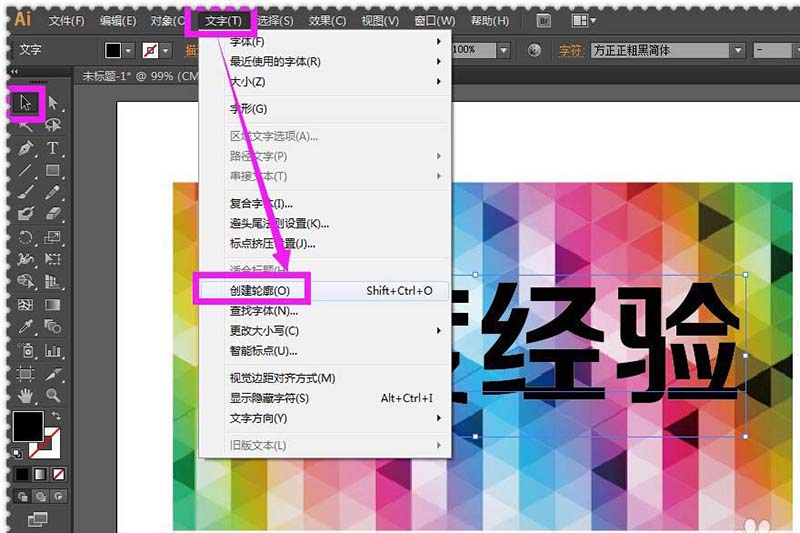The width and height of the screenshot is (800, 533).
Task: Select the Slice tool
Action: point(53,374)
